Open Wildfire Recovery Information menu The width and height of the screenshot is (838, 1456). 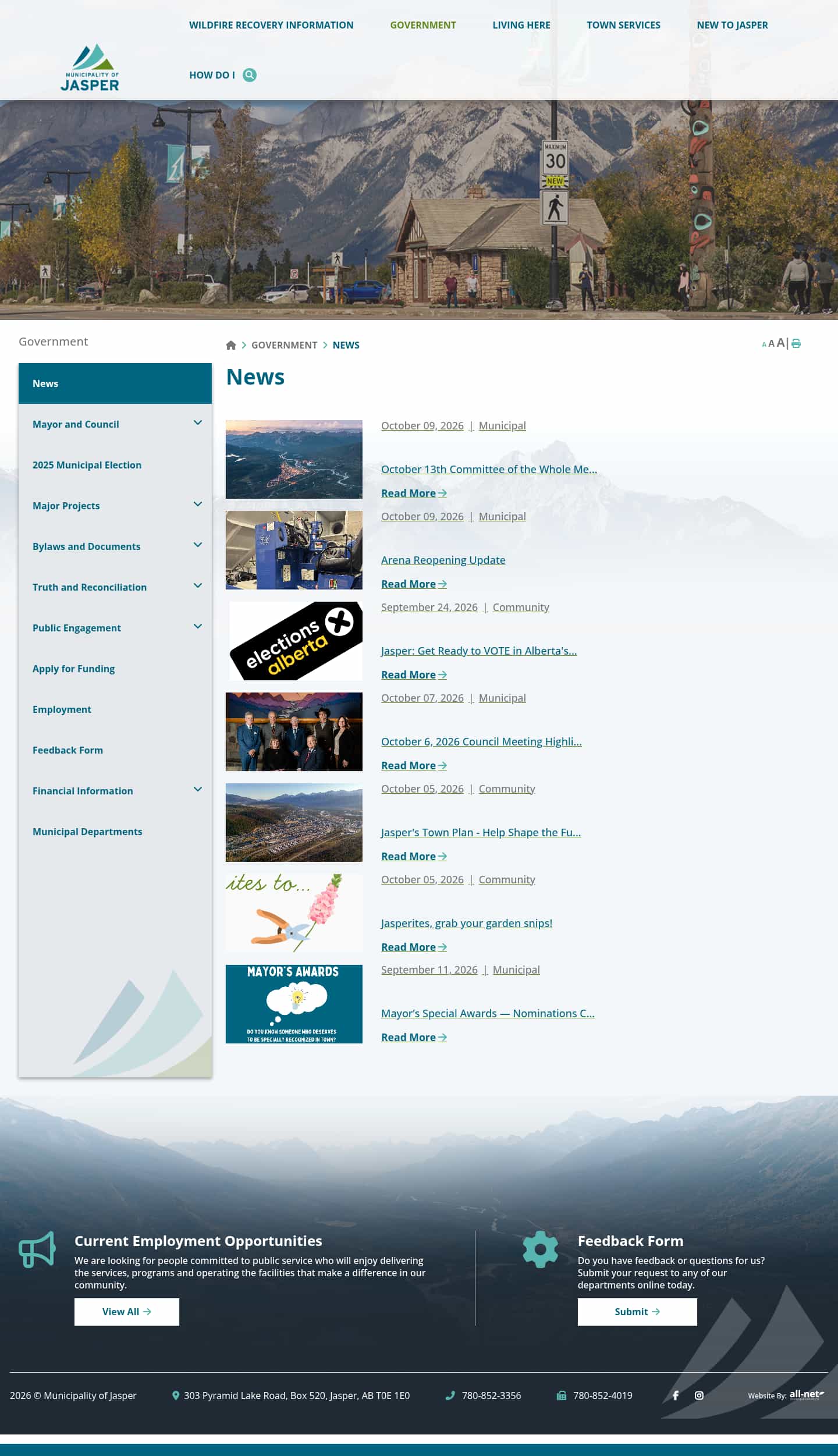[x=271, y=25]
